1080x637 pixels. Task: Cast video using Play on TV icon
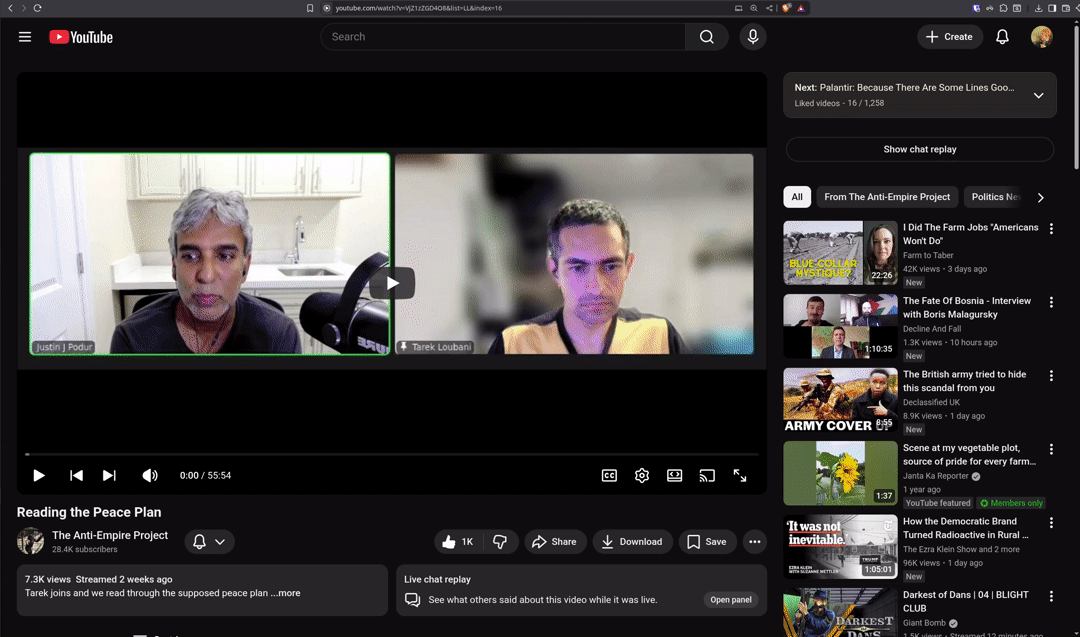tap(707, 476)
